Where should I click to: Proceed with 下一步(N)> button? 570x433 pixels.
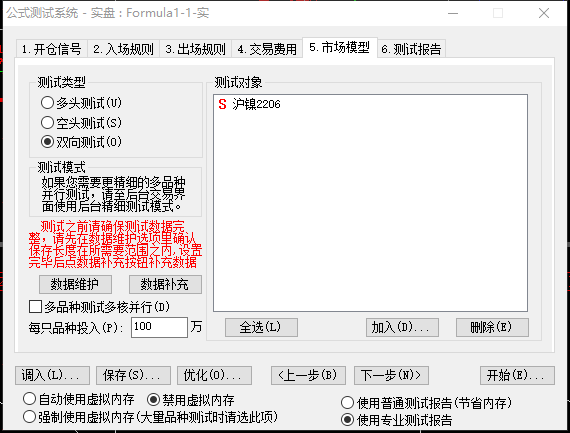click(x=392, y=375)
